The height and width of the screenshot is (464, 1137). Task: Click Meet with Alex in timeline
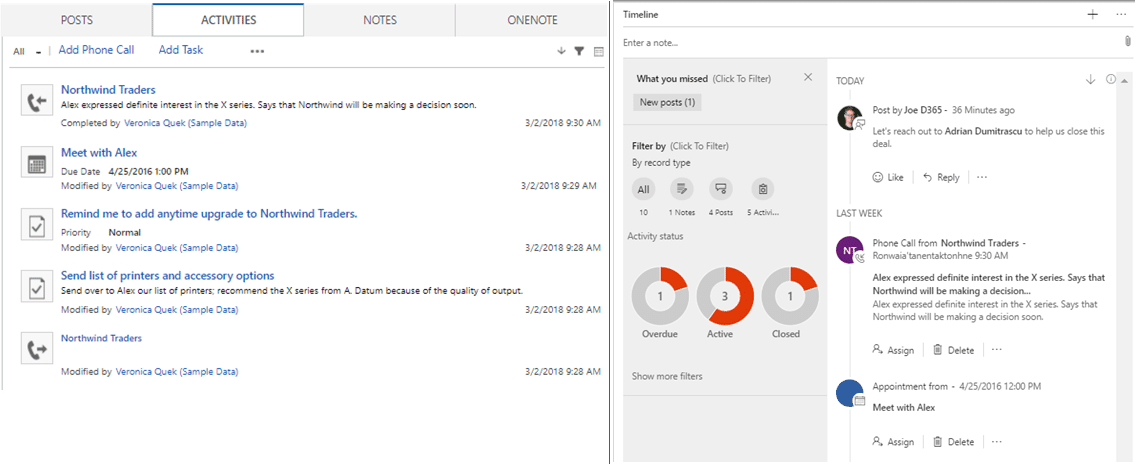(904, 407)
